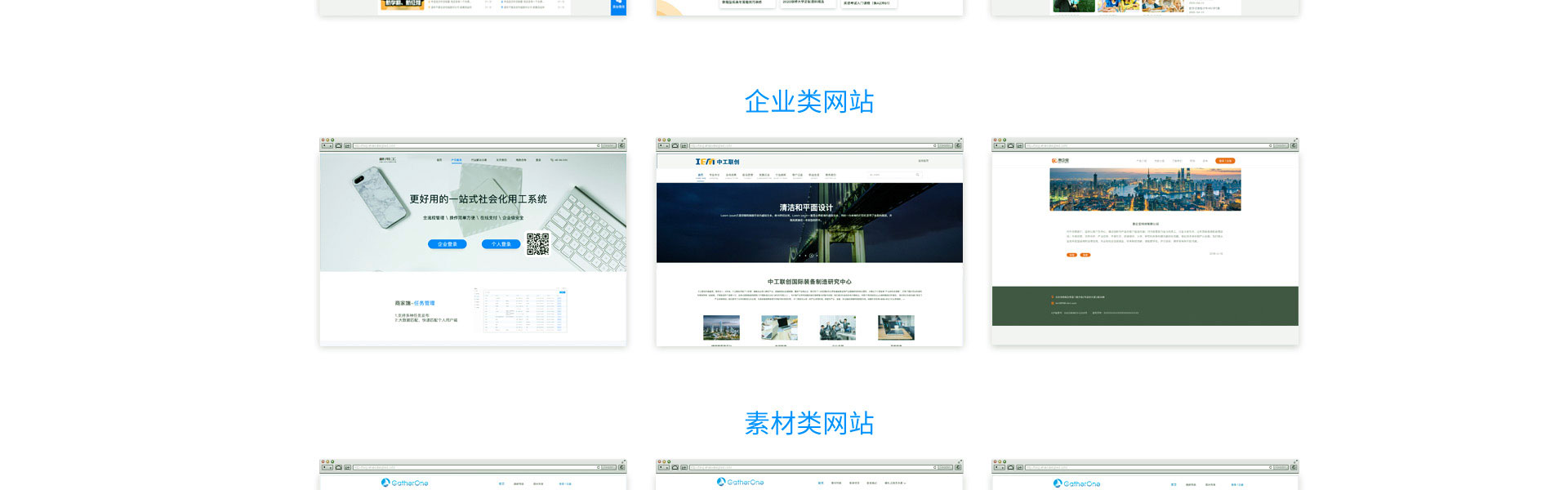Click the IEM 中工联创 logo
Image resolution: width=1568 pixels, height=490 pixels.
pos(717,162)
